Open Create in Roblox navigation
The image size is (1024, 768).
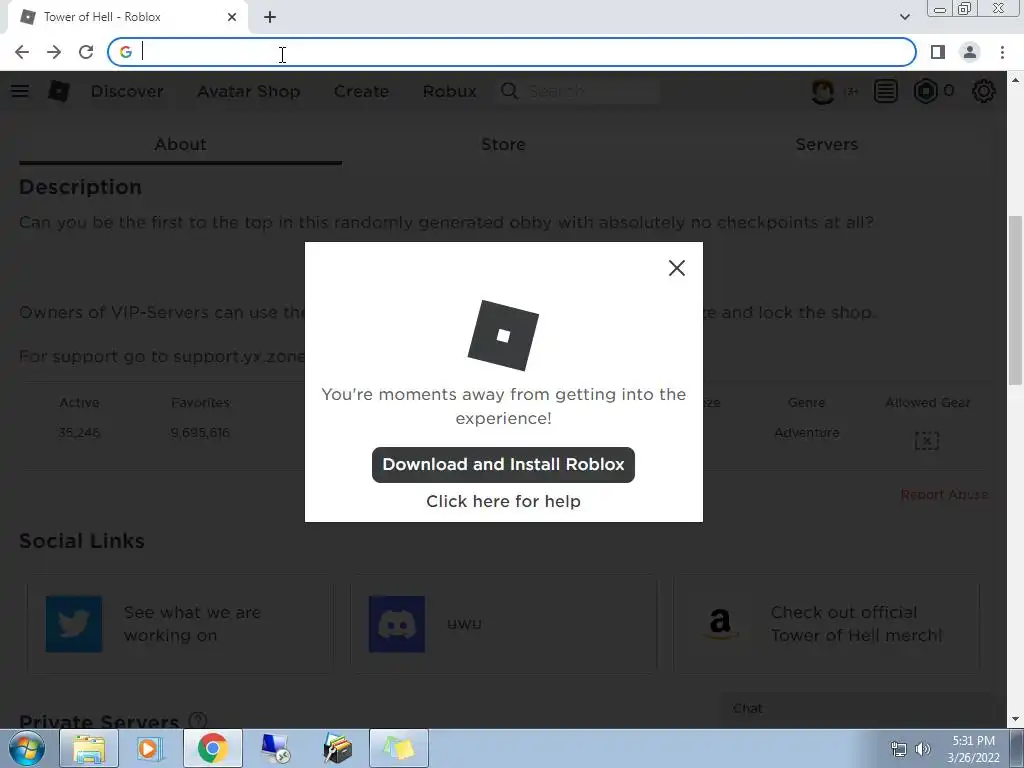[x=361, y=91]
